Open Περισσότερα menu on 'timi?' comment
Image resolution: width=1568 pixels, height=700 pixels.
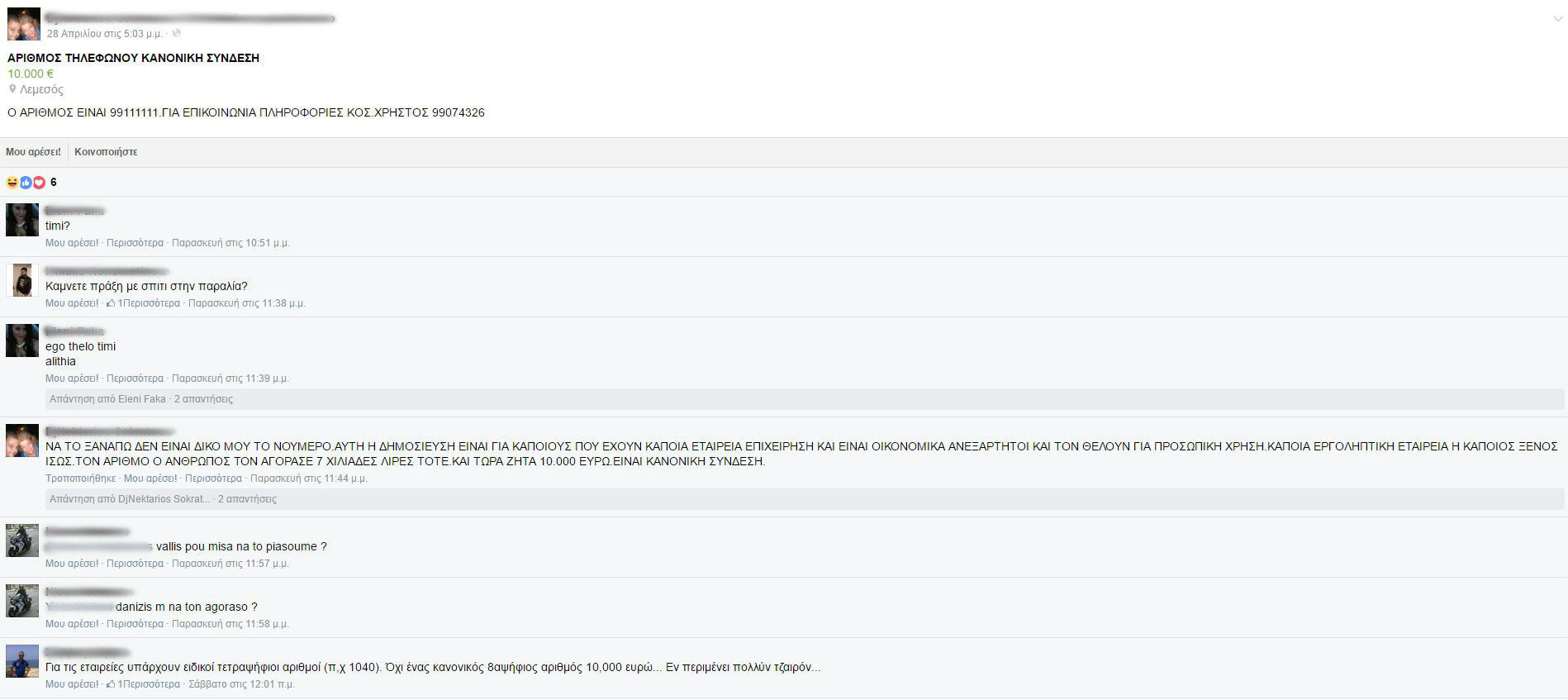click(x=135, y=243)
